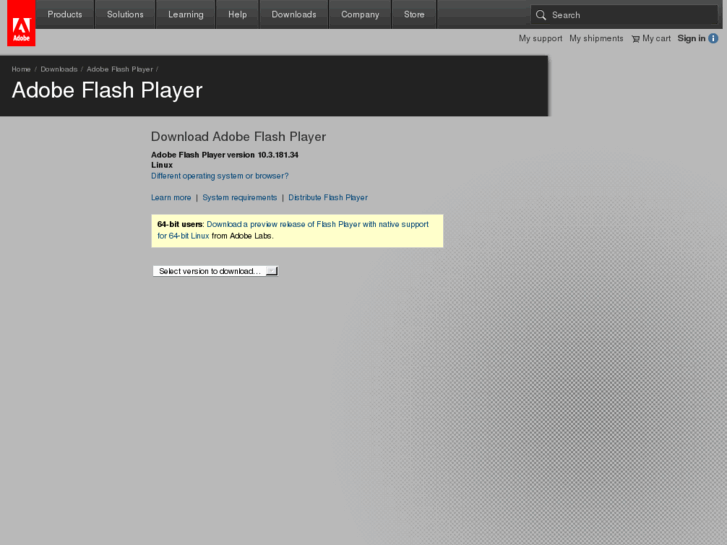This screenshot has height=545, width=727.
Task: Open the Downloads menu
Action: point(294,14)
